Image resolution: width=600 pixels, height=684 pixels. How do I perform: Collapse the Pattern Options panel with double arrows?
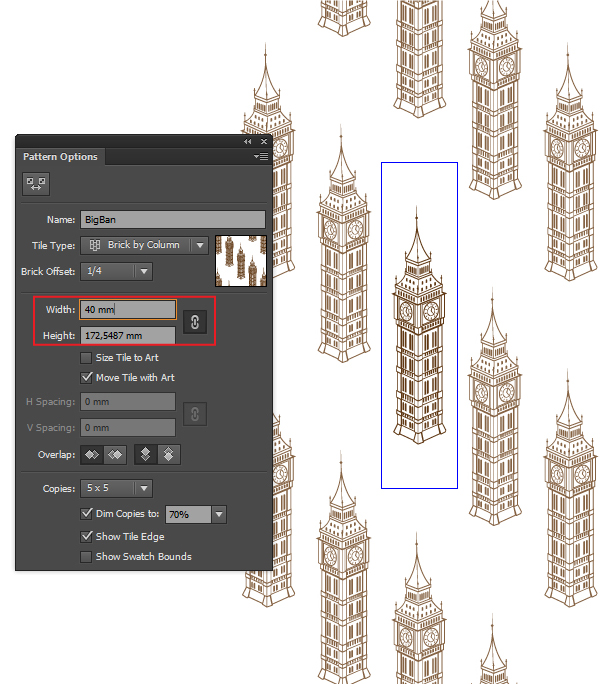247,141
